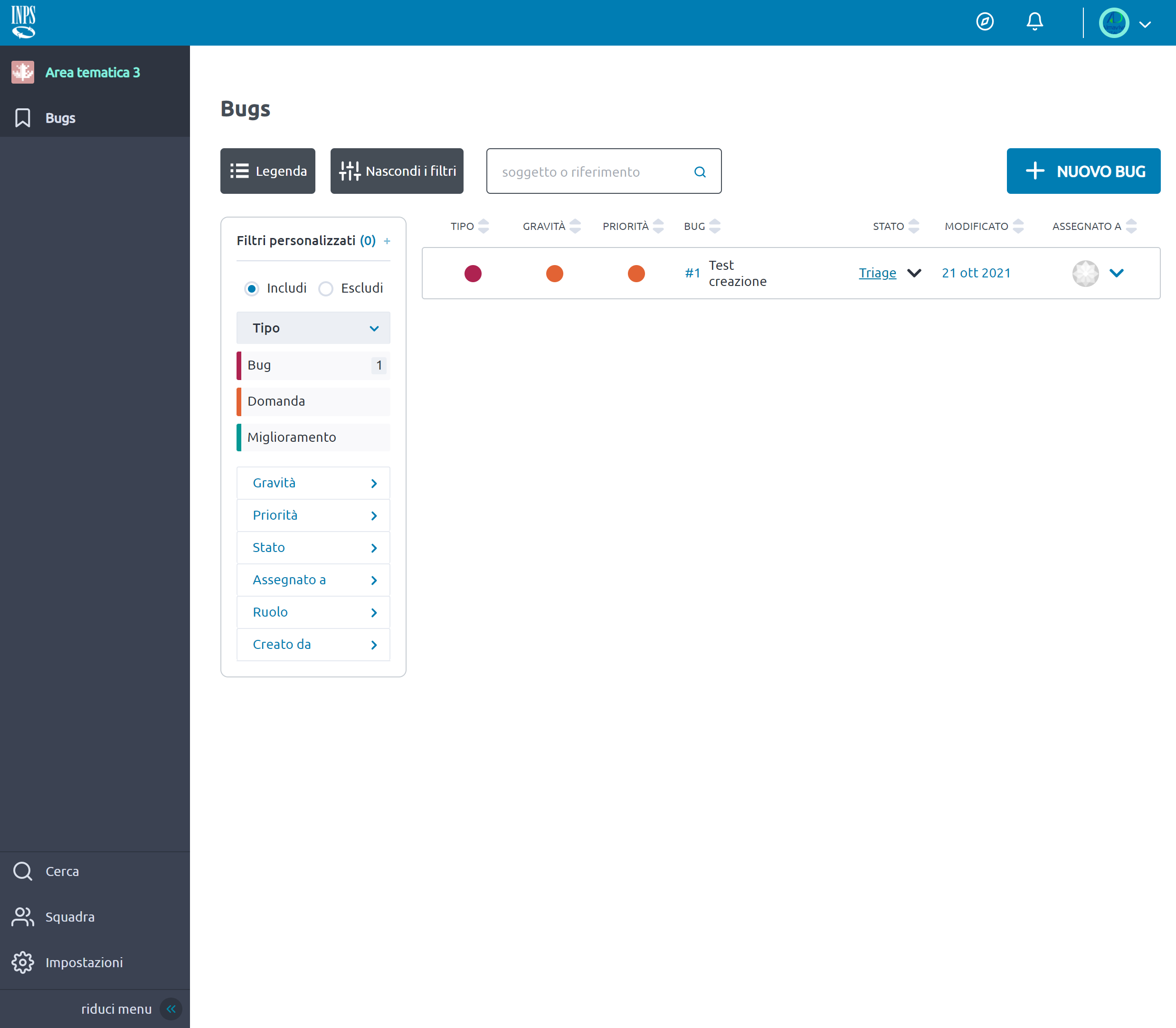
Task: Add custom filter with plus icon
Action: (387, 241)
